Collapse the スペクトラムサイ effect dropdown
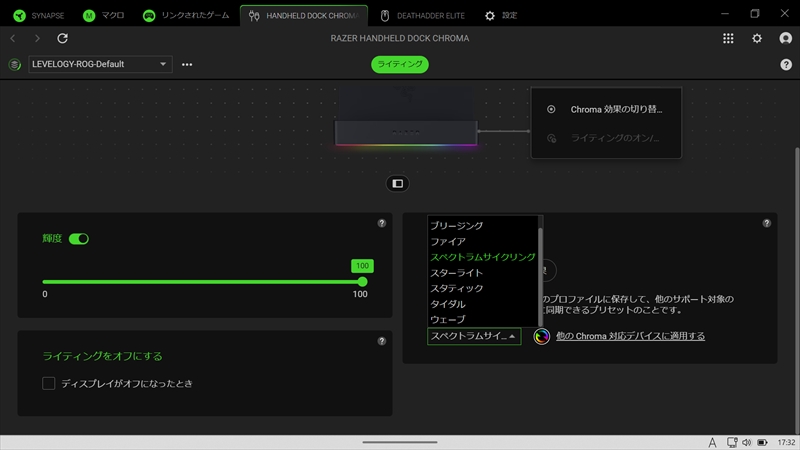 coord(473,337)
